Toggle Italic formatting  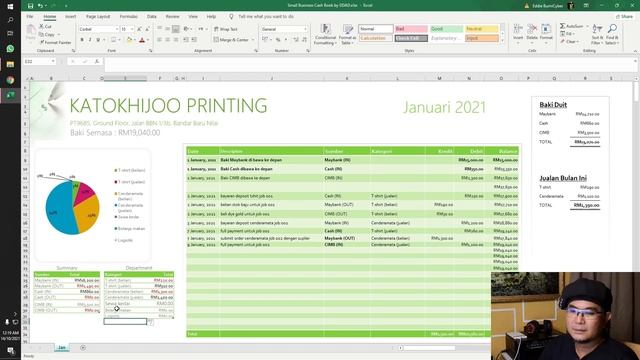pos(90,40)
